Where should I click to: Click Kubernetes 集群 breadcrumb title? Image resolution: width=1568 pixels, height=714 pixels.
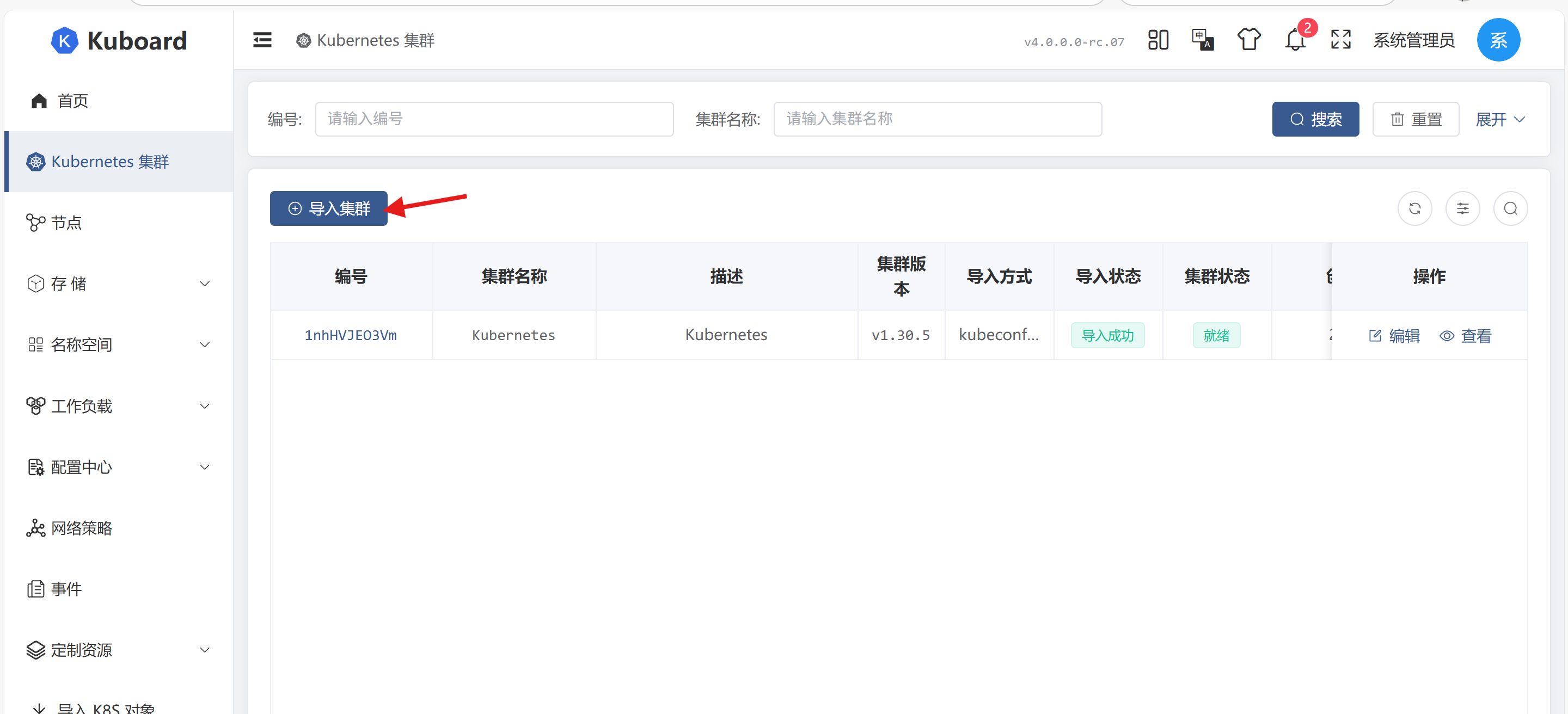365,40
